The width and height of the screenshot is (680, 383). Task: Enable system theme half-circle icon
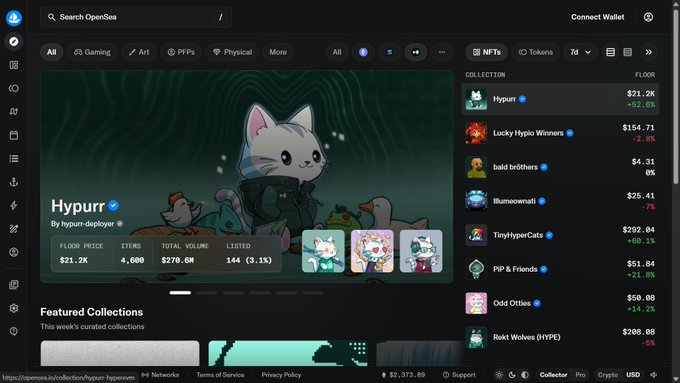pos(525,375)
